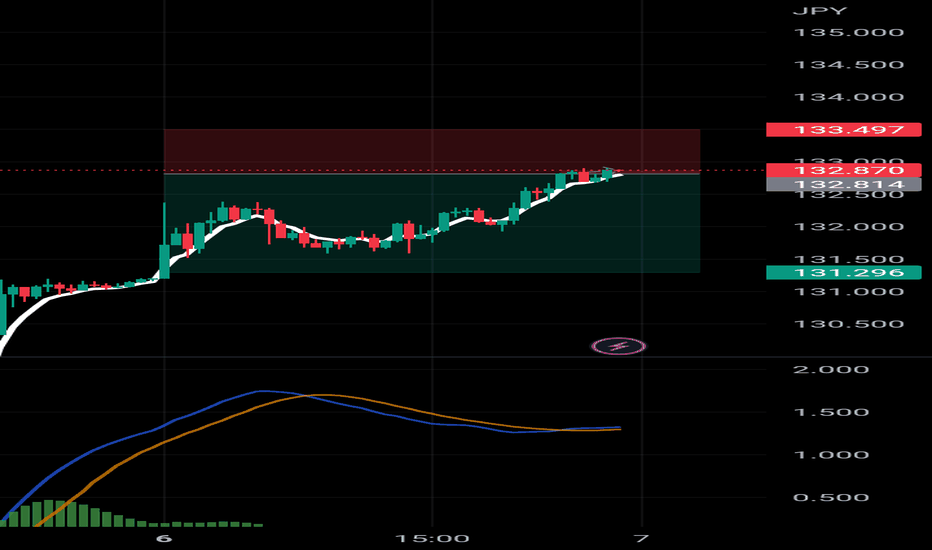Image resolution: width=932 pixels, height=550 pixels.
Task: Click the 2.000 indicator scale value
Action: tap(831, 370)
